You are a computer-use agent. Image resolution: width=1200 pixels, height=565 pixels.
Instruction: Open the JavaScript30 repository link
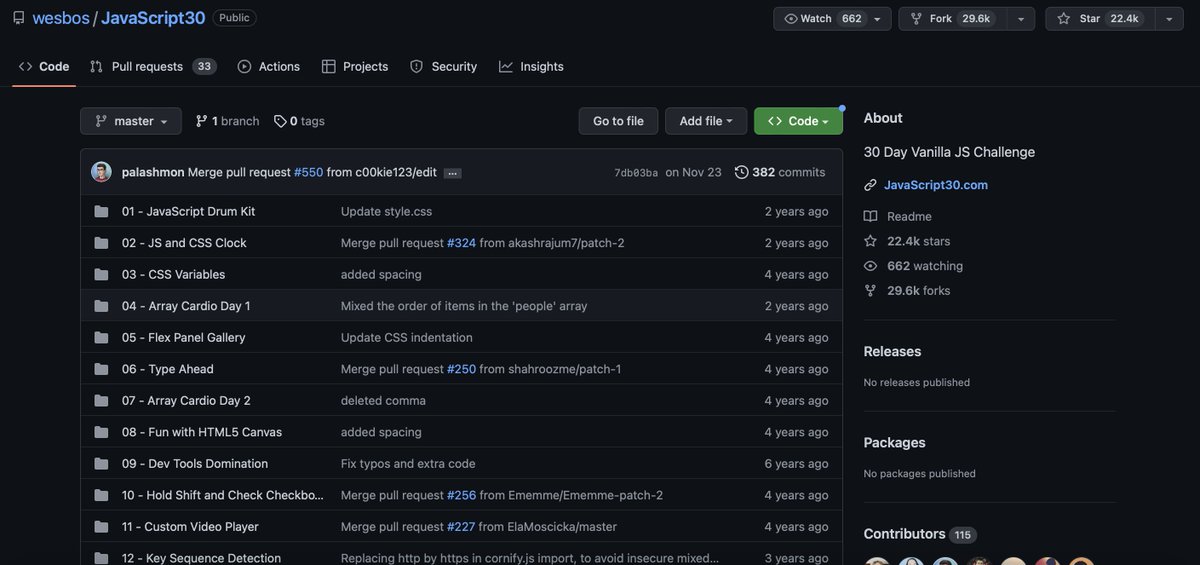tap(153, 18)
